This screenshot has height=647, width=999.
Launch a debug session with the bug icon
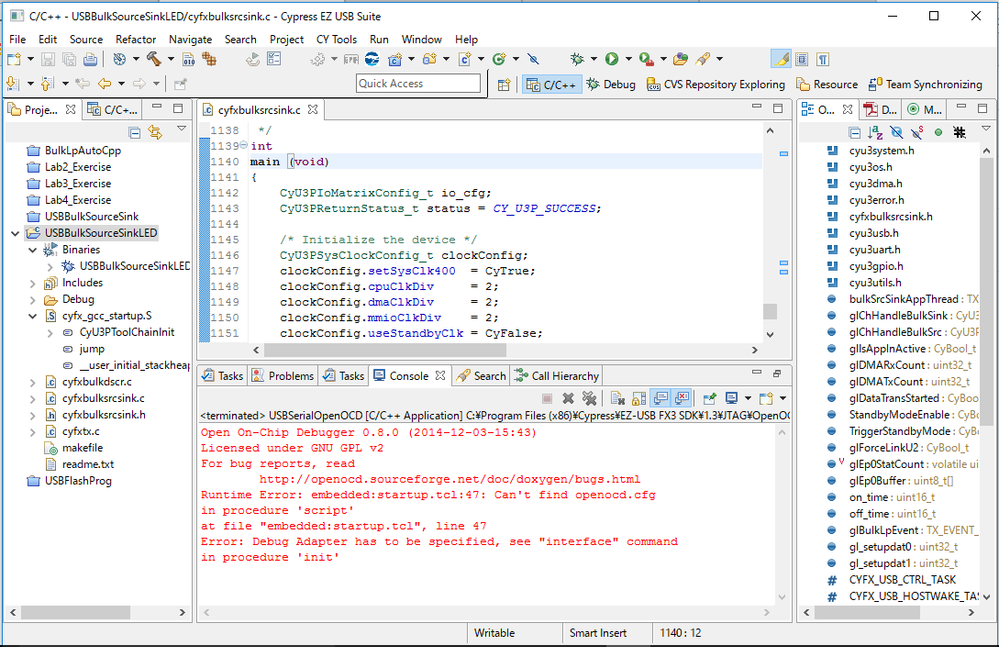(x=575, y=57)
